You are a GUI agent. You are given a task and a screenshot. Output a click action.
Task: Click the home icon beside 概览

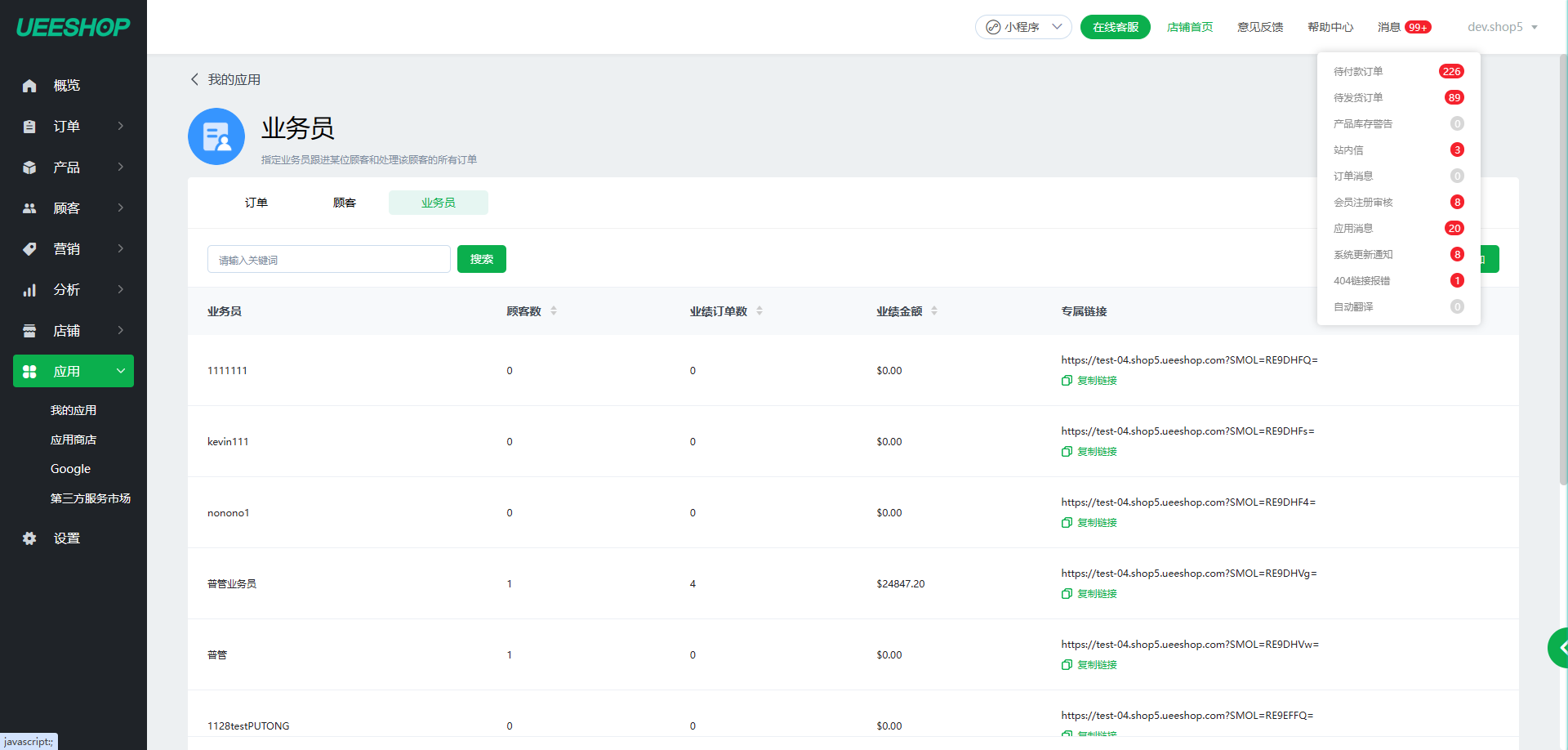click(x=29, y=86)
